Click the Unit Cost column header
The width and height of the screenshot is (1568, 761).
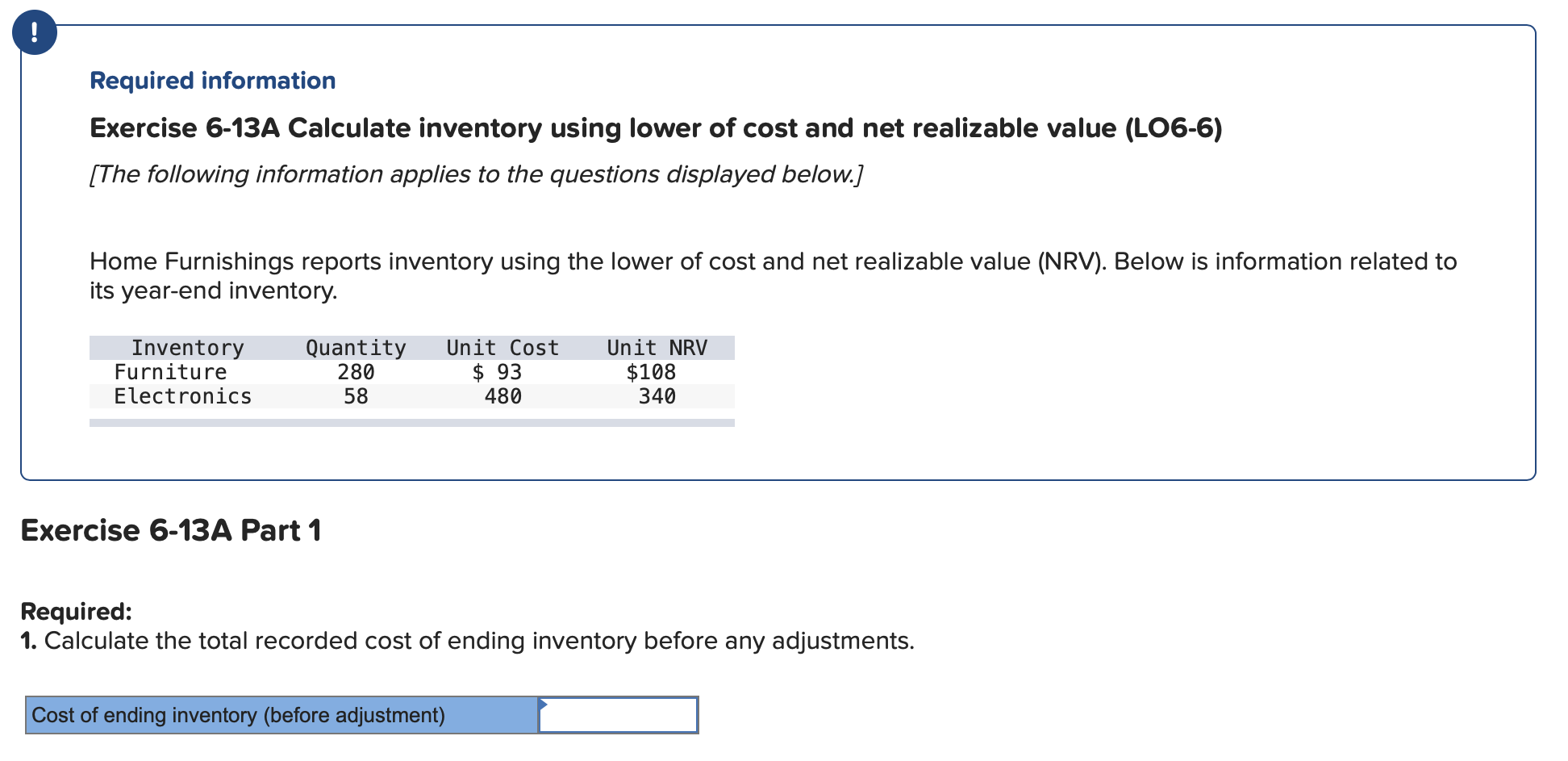502,347
